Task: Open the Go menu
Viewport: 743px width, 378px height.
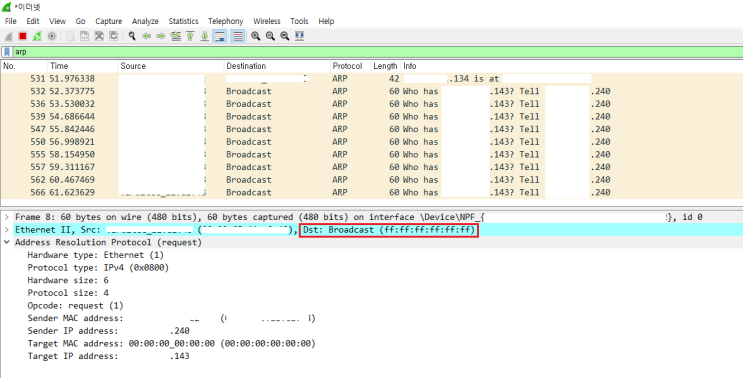Action: tap(81, 21)
